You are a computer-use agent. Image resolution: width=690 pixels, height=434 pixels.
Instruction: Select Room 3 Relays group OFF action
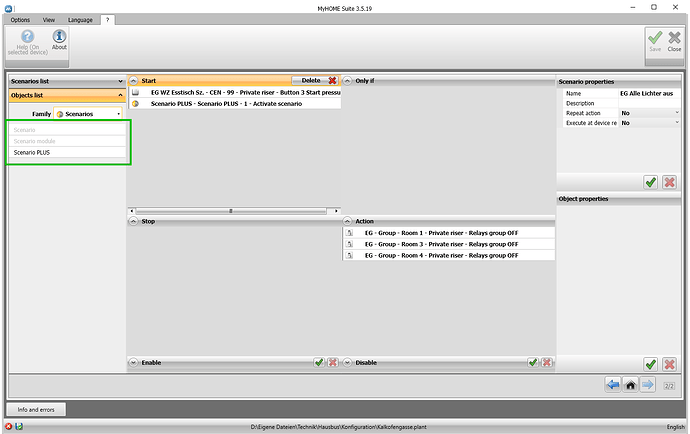point(448,244)
